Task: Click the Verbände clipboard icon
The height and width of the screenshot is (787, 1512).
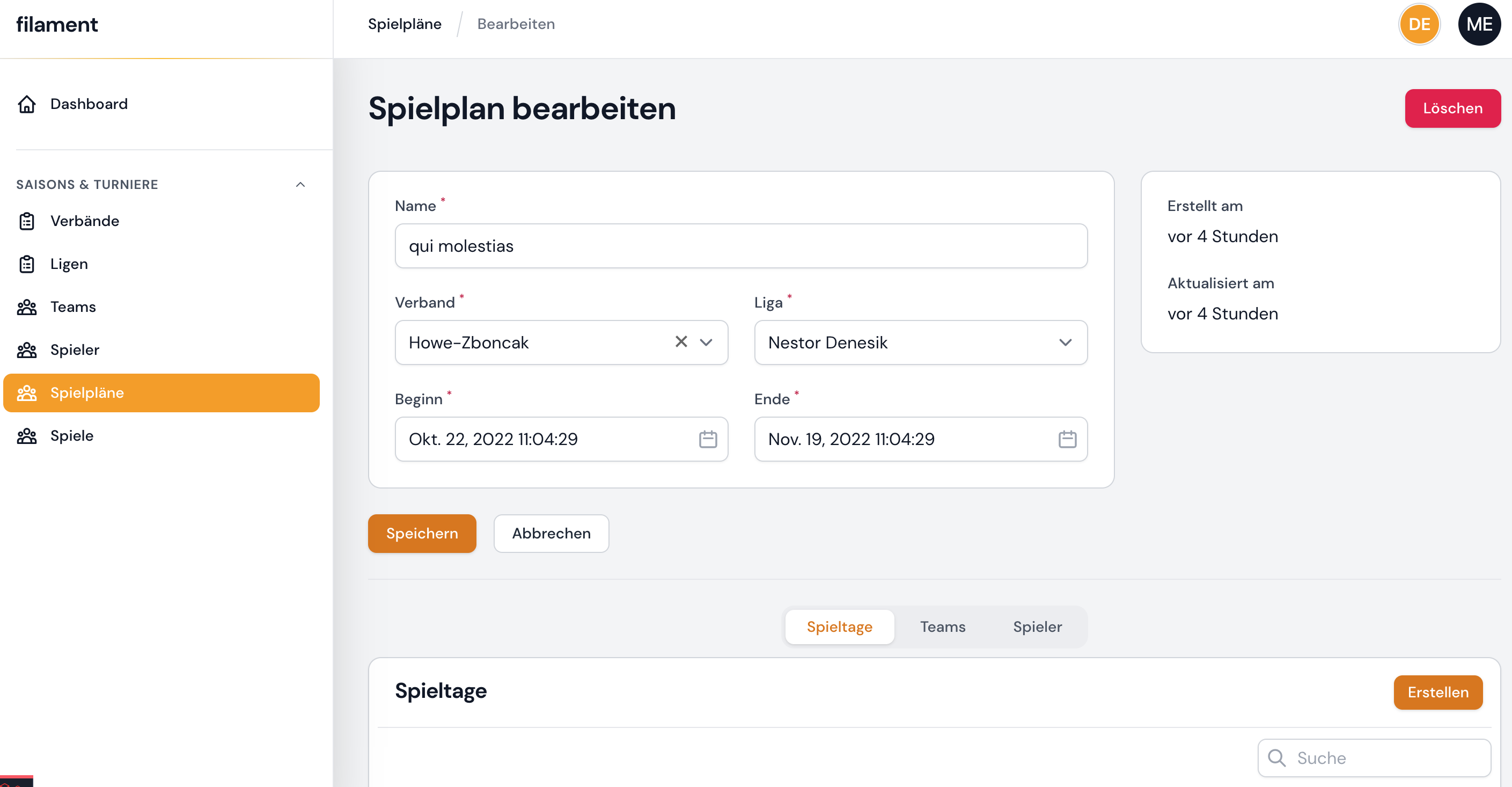Action: click(x=26, y=221)
